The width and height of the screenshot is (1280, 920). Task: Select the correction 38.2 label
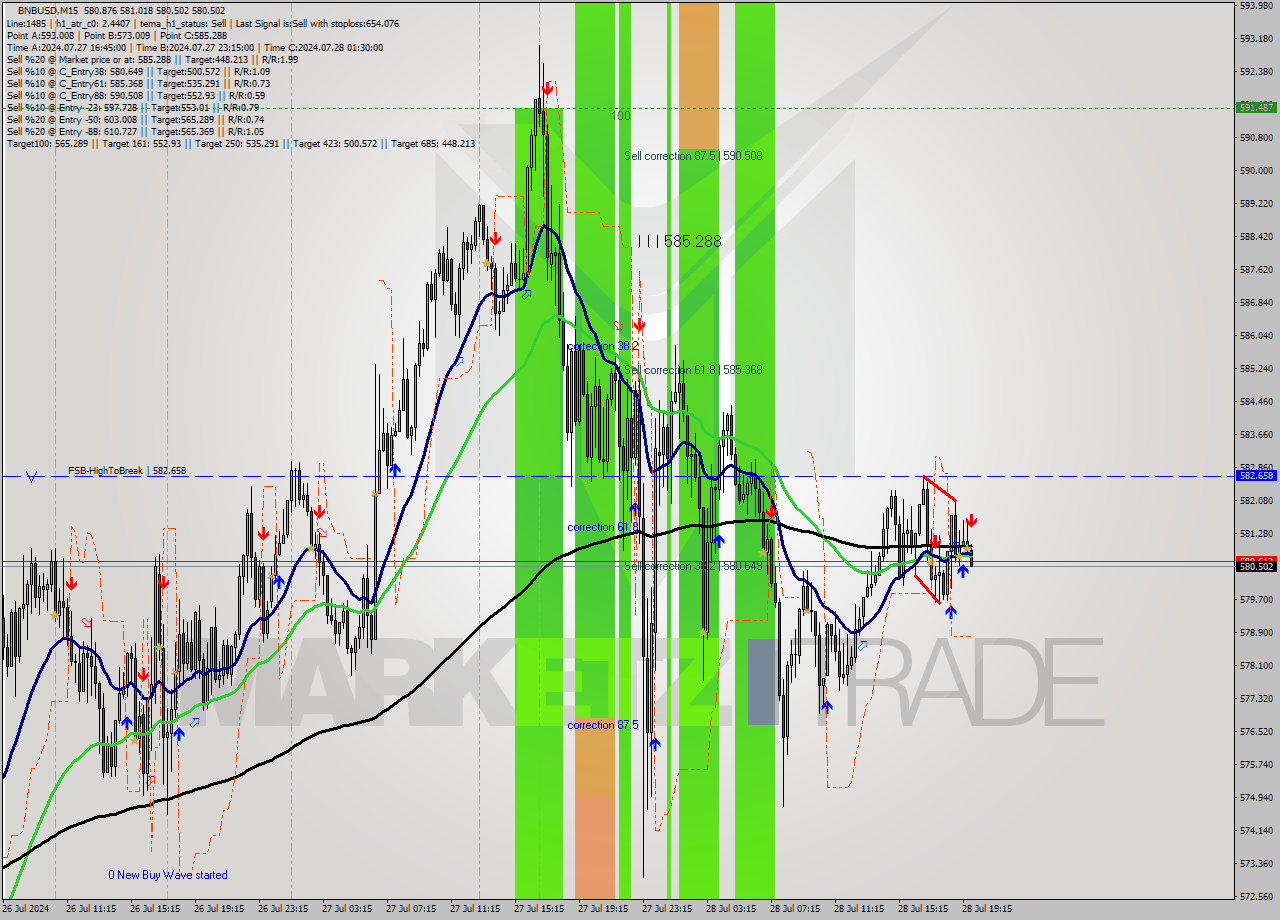tap(603, 346)
